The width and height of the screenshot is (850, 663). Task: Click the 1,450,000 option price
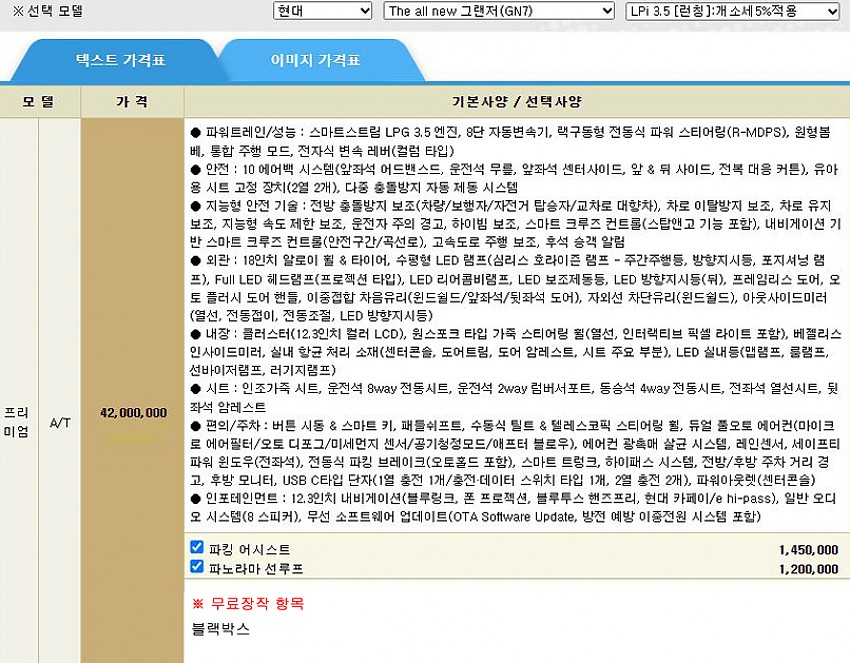pos(808,550)
